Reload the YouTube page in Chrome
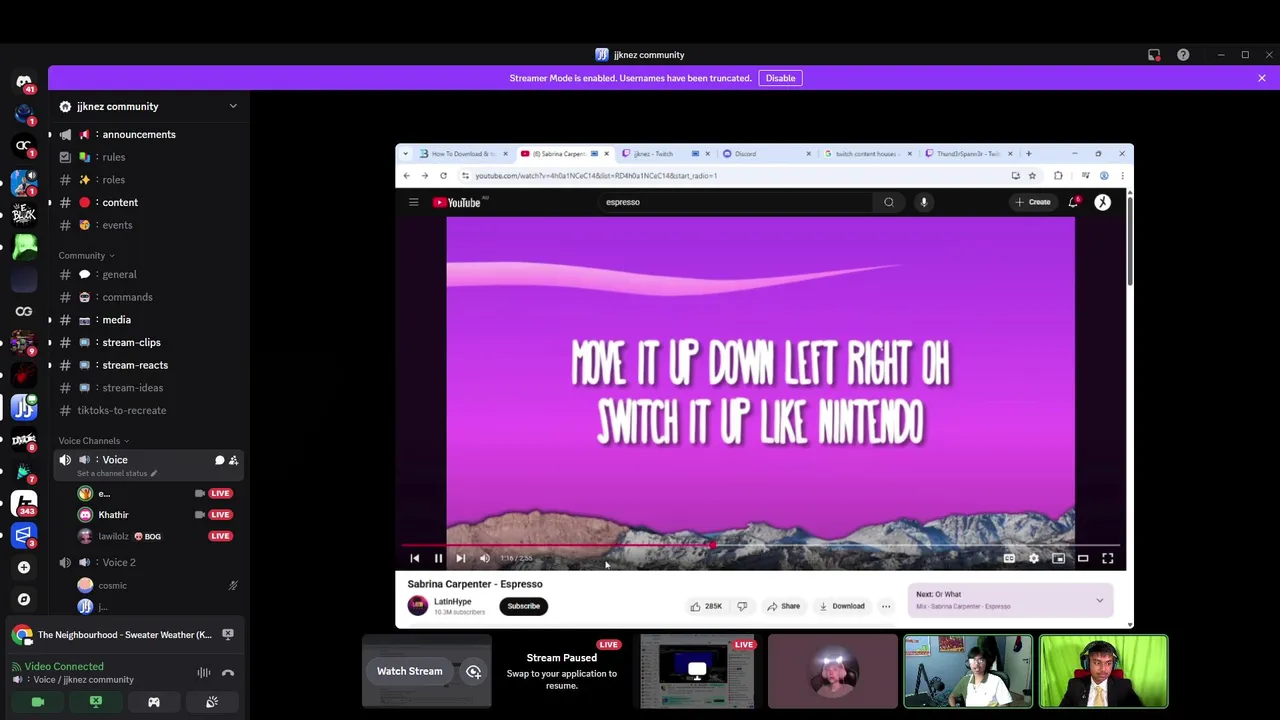 443,176
